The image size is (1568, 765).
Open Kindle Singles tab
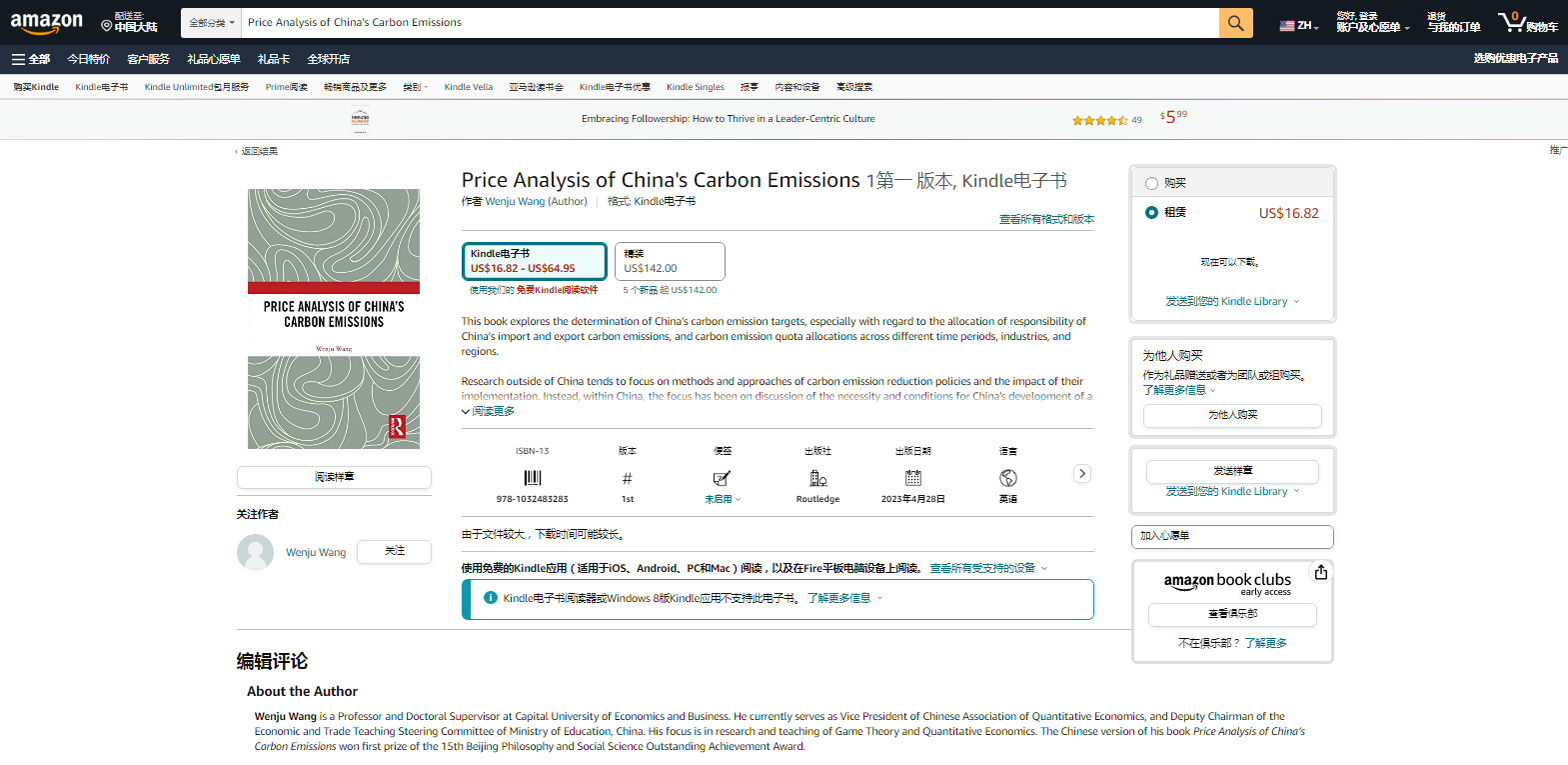point(696,87)
